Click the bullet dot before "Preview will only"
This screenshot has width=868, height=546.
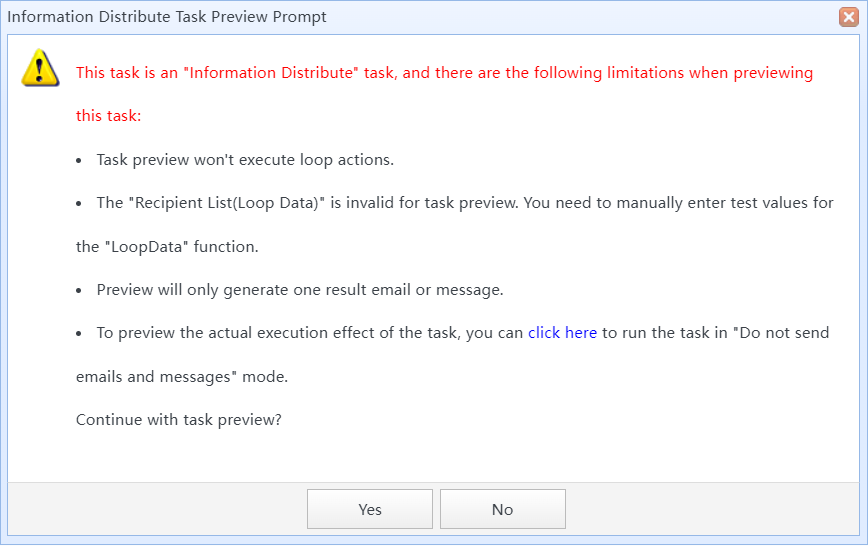(x=79, y=291)
